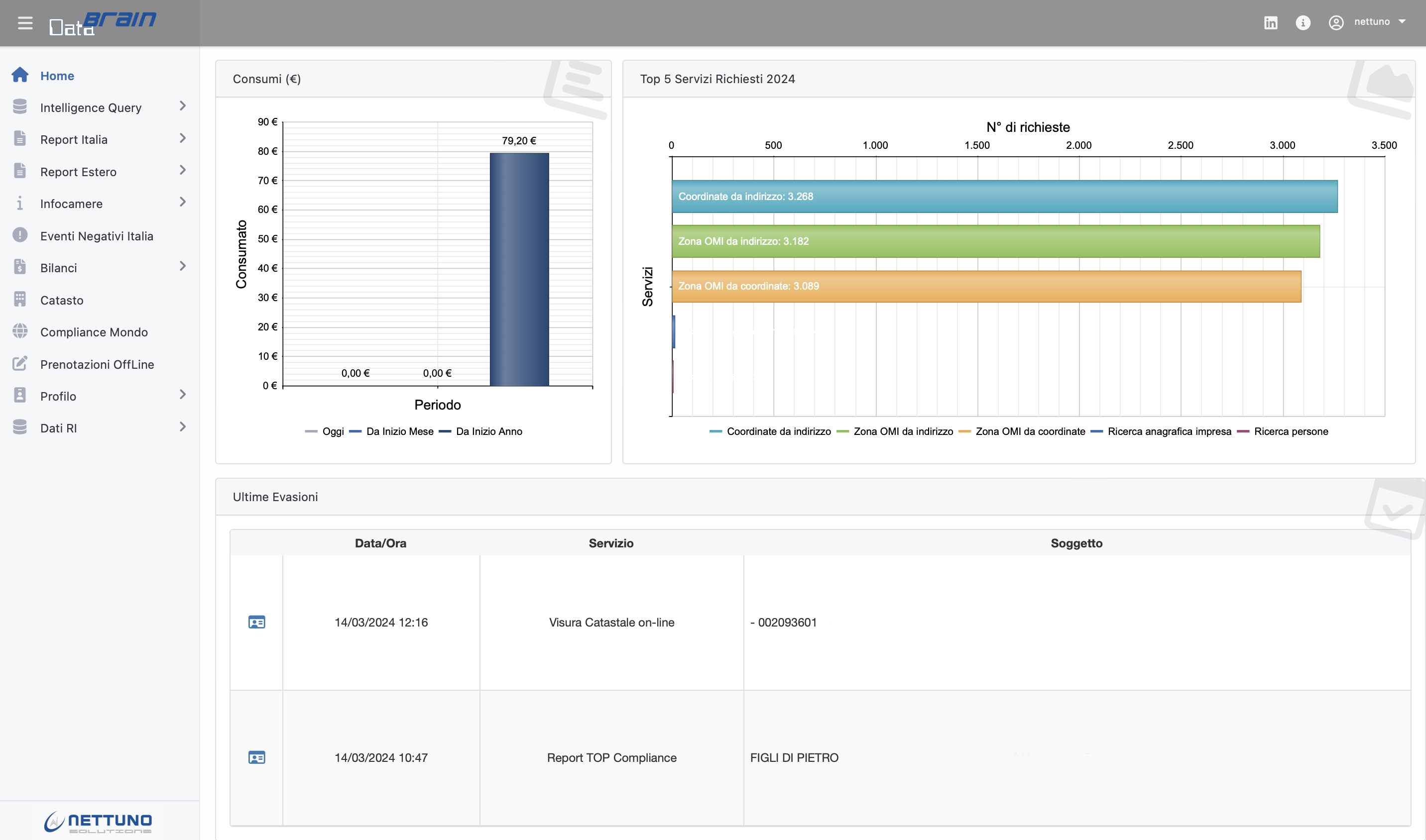Viewport: 1426px width, 840px height.
Task: Click the Zona OMI da coordinate legend swatch
Action: pos(964,431)
